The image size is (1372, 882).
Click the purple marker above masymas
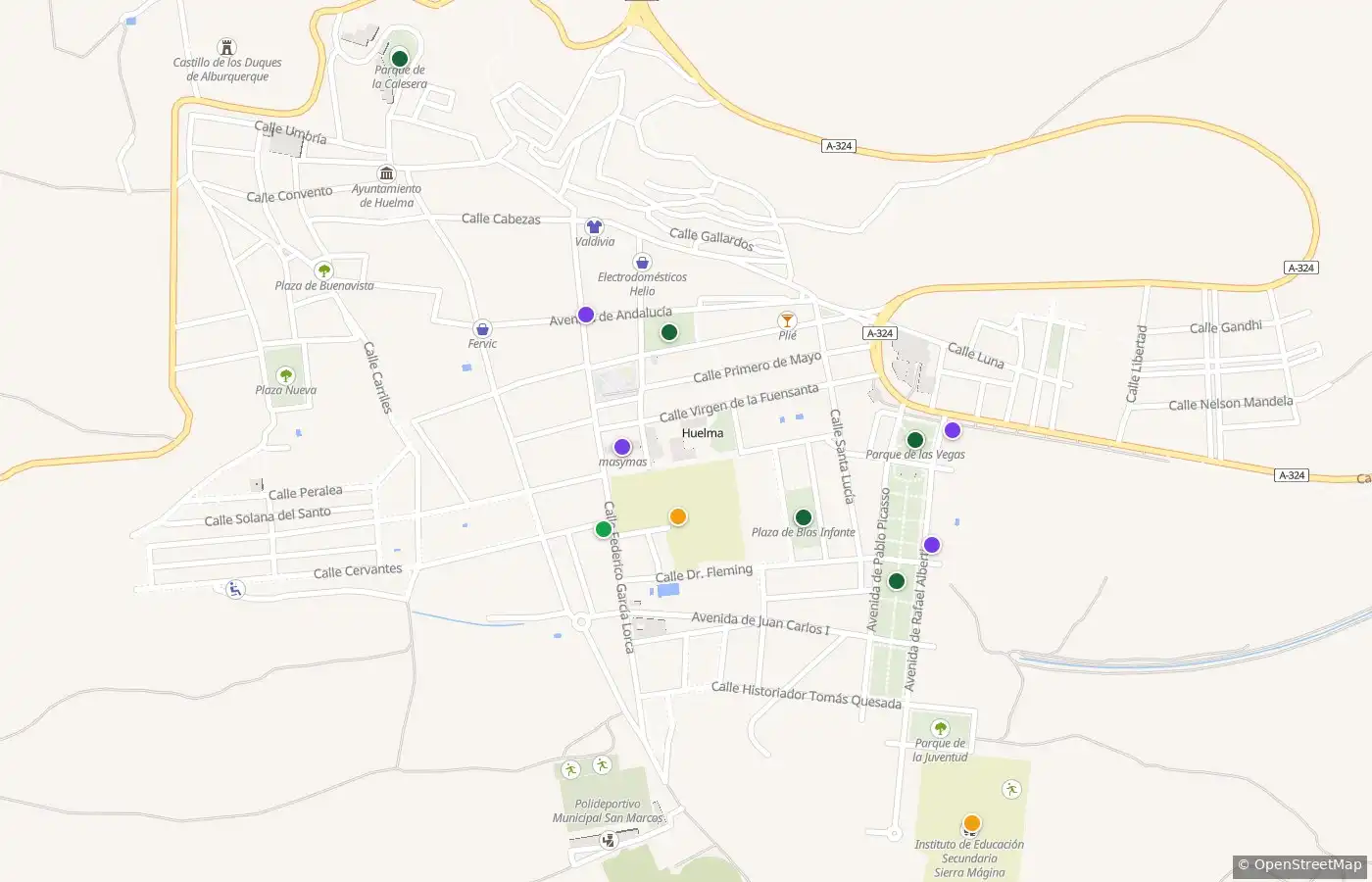(622, 447)
